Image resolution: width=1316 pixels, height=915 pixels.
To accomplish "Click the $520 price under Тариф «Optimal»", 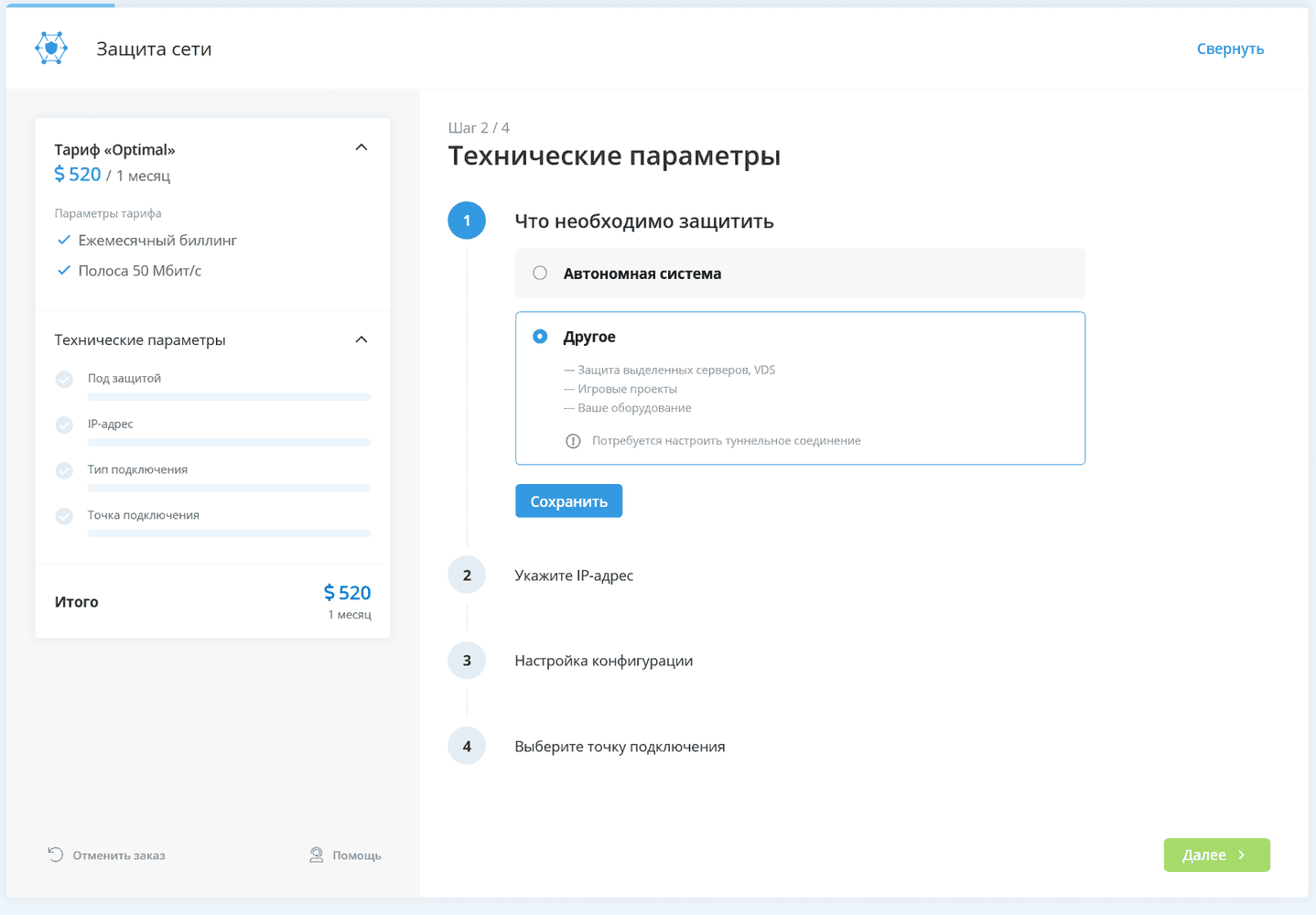I will (x=78, y=174).
